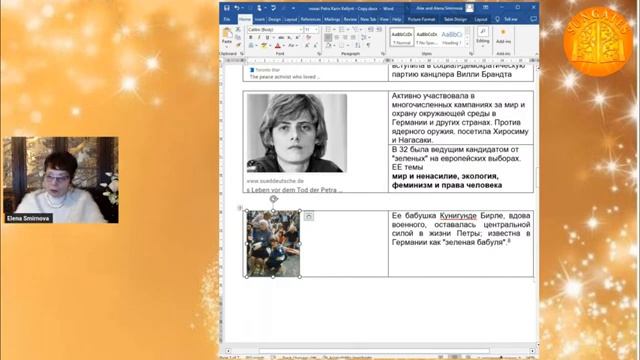The image size is (640, 360).
Task: Click the Add-ins button
Action: click(x=503, y=36)
